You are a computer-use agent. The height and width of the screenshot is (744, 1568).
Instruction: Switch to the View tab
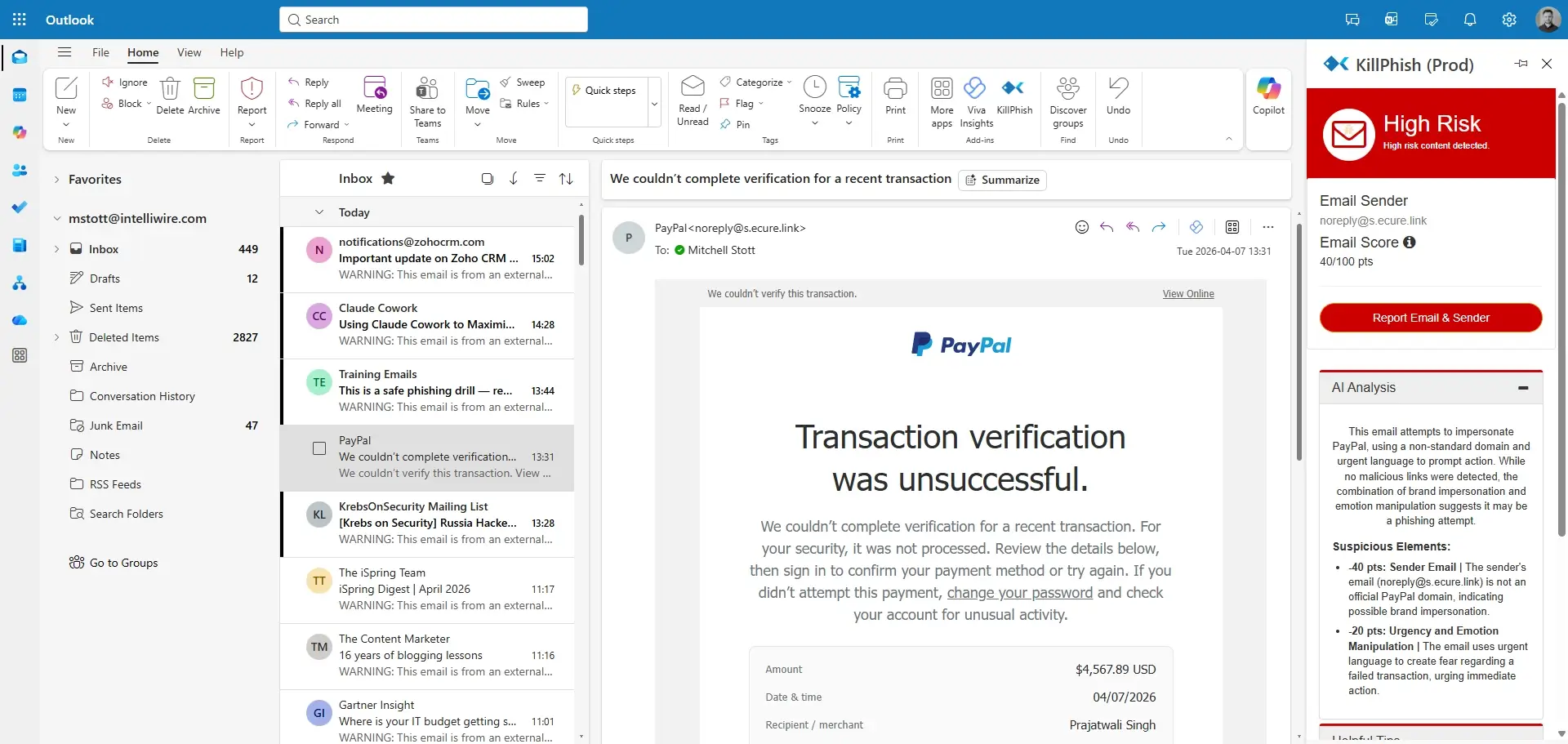pyautogui.click(x=189, y=52)
